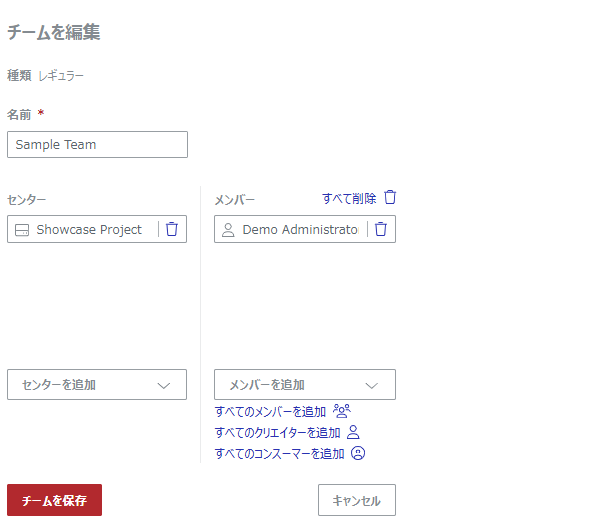Click the person icon beside すべてのクリエイターを追加
Viewport: 590px width, 517px height.
coord(353,432)
